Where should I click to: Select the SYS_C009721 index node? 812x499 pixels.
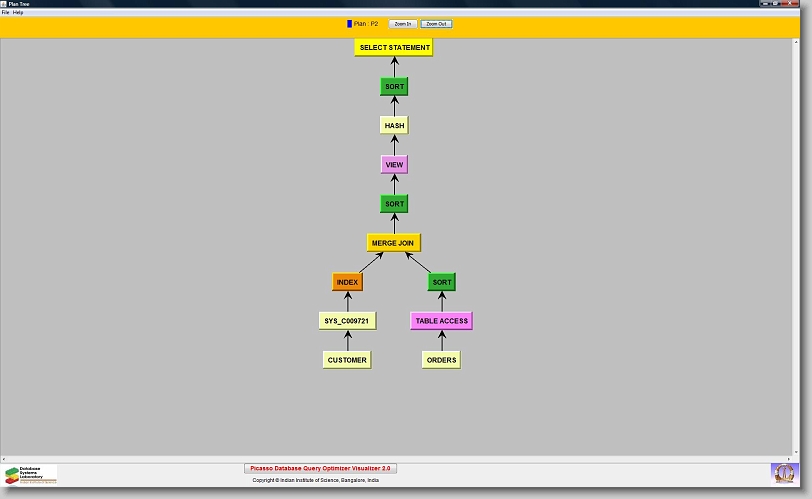pyautogui.click(x=347, y=321)
